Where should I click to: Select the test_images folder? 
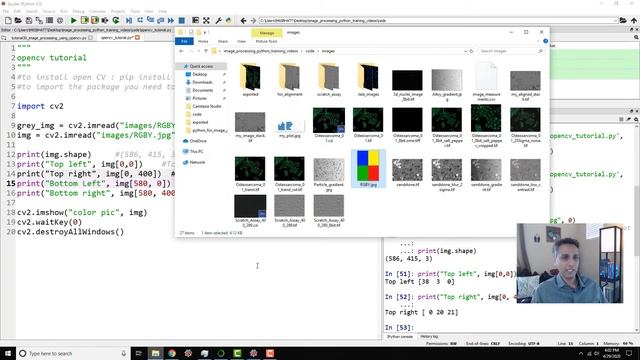368,80
